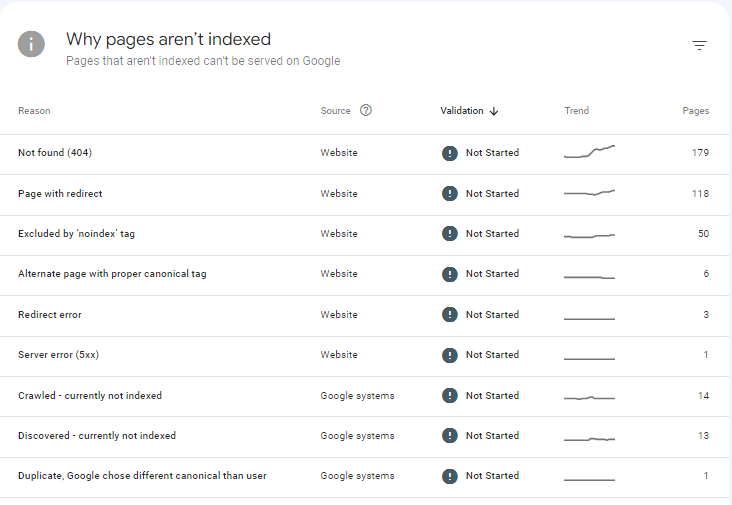The image size is (732, 505).
Task: Click the Redirect error status icon
Action: (x=450, y=315)
